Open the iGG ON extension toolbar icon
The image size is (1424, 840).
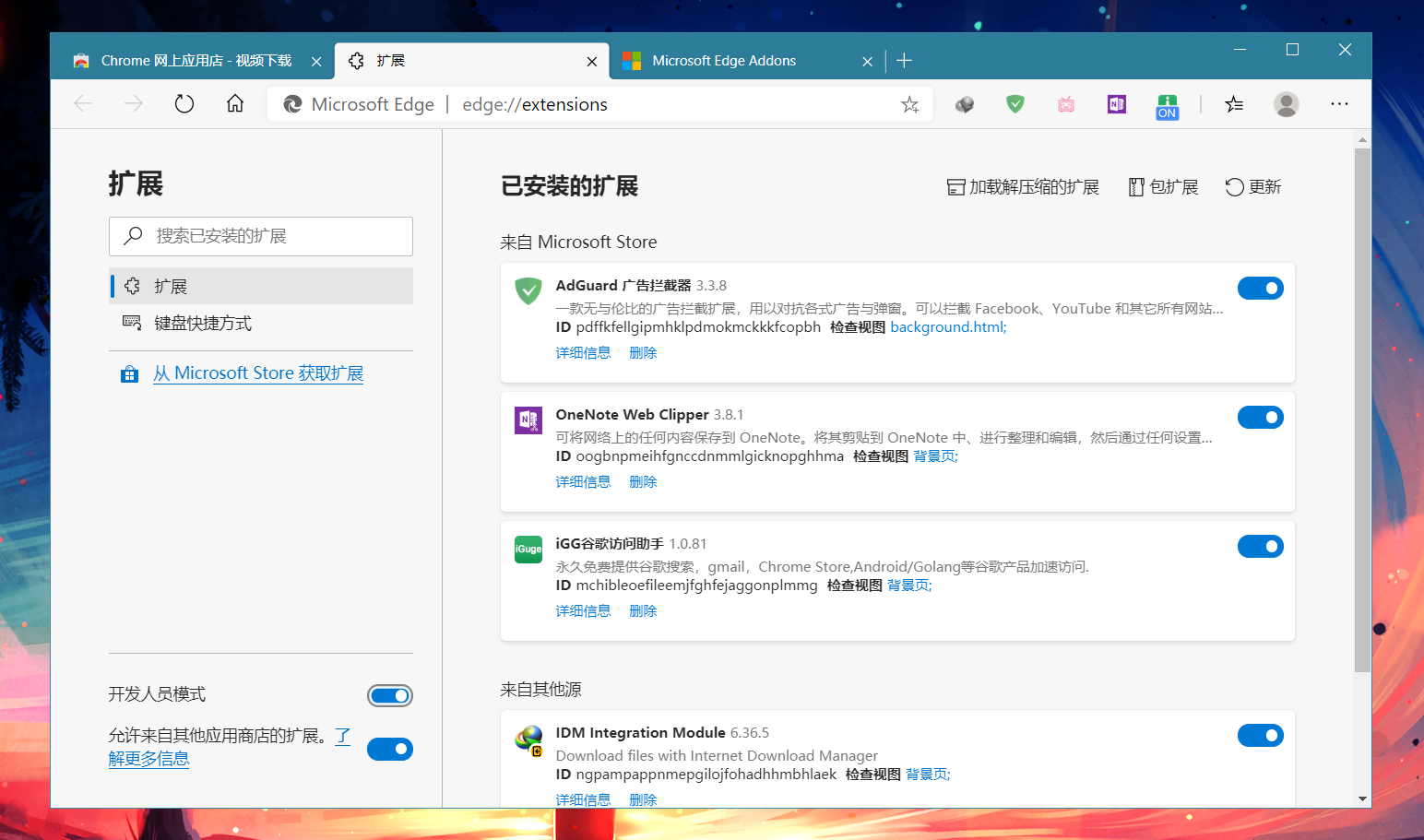pyautogui.click(x=1168, y=106)
